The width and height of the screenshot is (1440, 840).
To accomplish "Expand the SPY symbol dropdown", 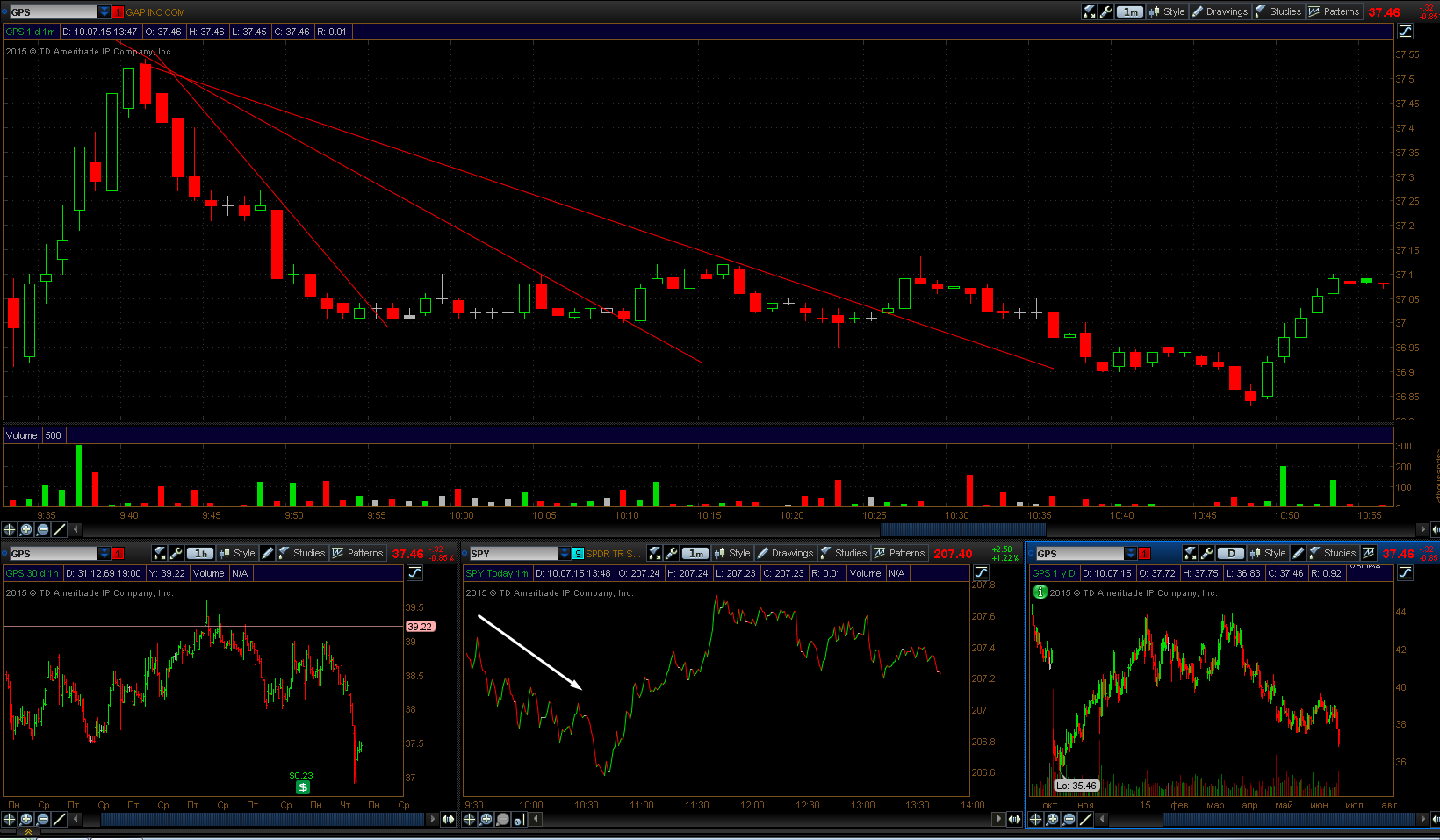I will click(x=565, y=554).
